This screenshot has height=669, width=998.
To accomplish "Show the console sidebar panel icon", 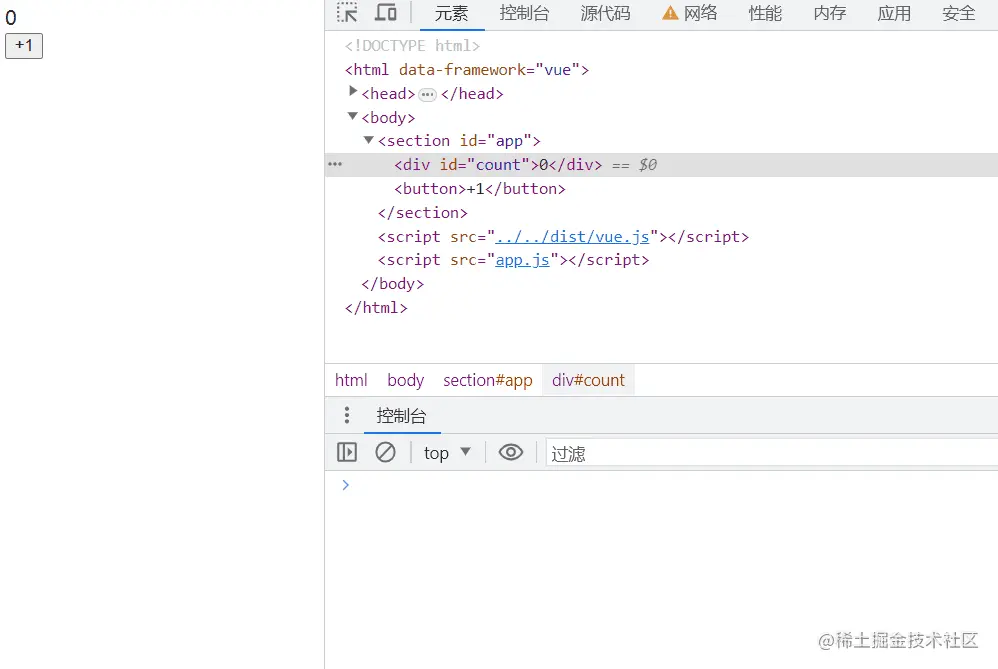I will coord(347,453).
